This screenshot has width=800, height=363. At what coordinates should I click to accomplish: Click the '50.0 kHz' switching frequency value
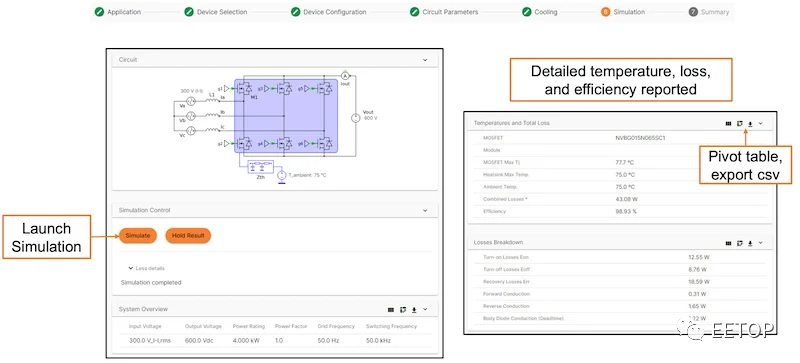379,341
